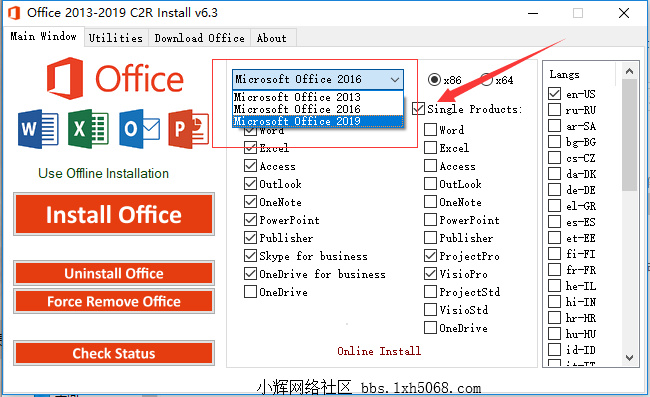650x397 pixels.
Task: Uncheck the en-US language checkbox
Action: (x=554, y=94)
